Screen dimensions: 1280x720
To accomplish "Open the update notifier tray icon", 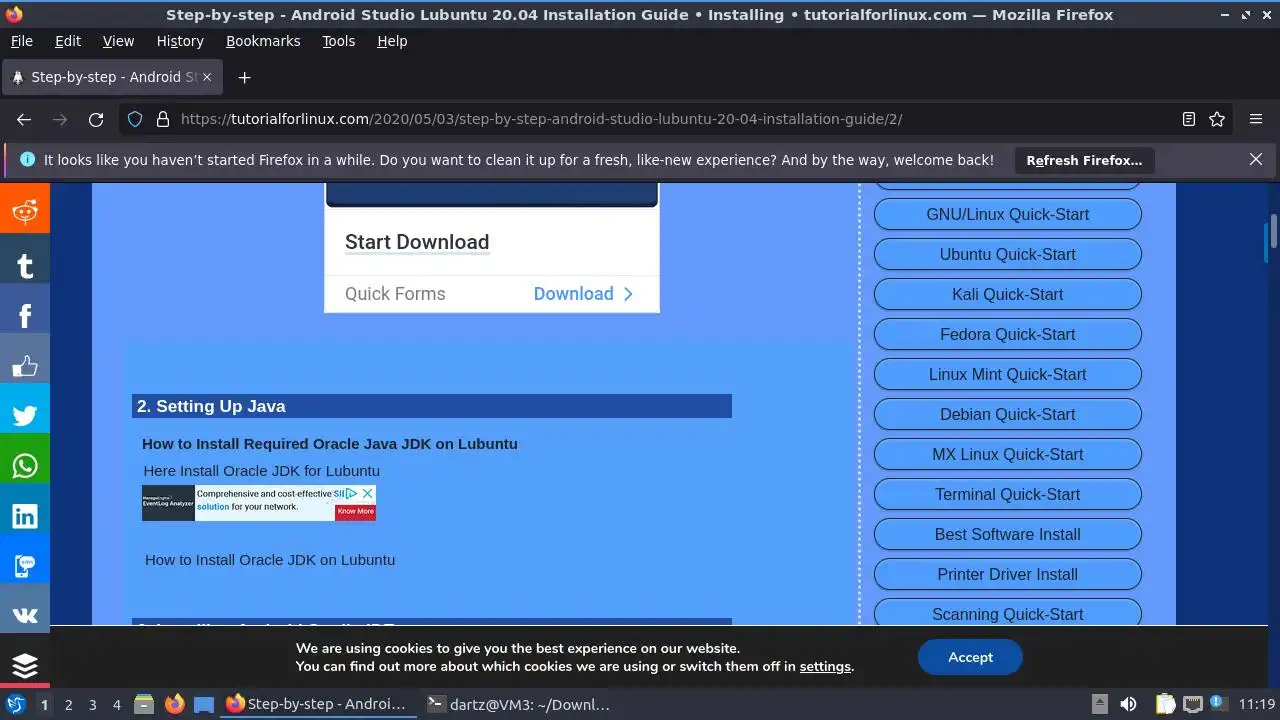I will [x=1218, y=704].
